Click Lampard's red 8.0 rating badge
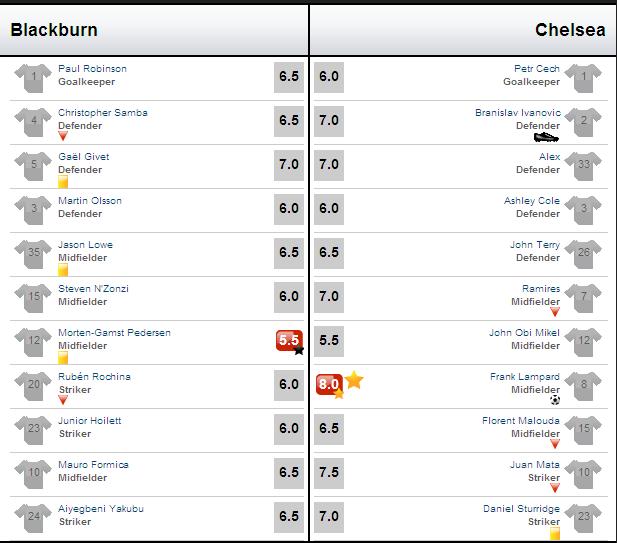The image size is (617, 543). click(329, 384)
